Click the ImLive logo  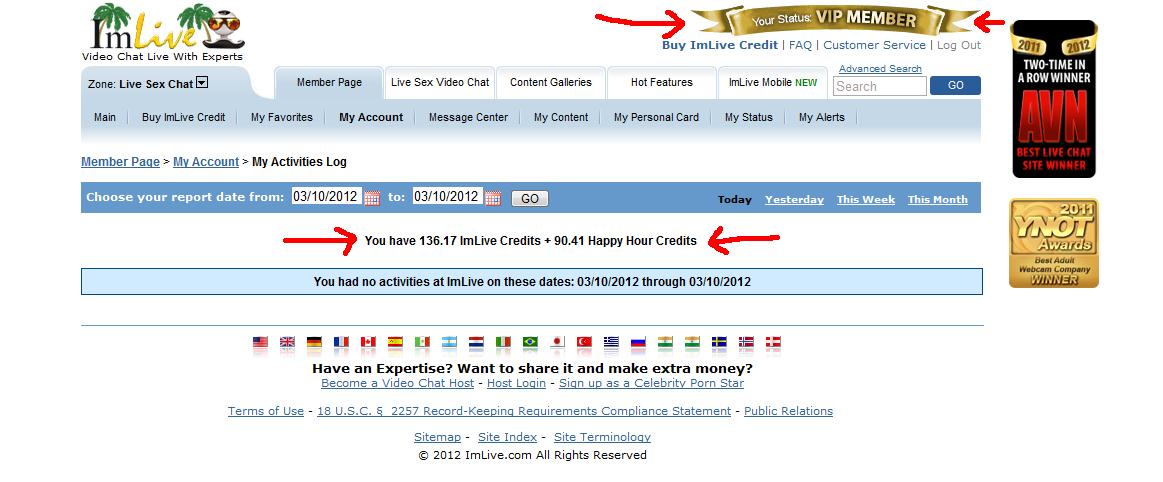pos(164,33)
